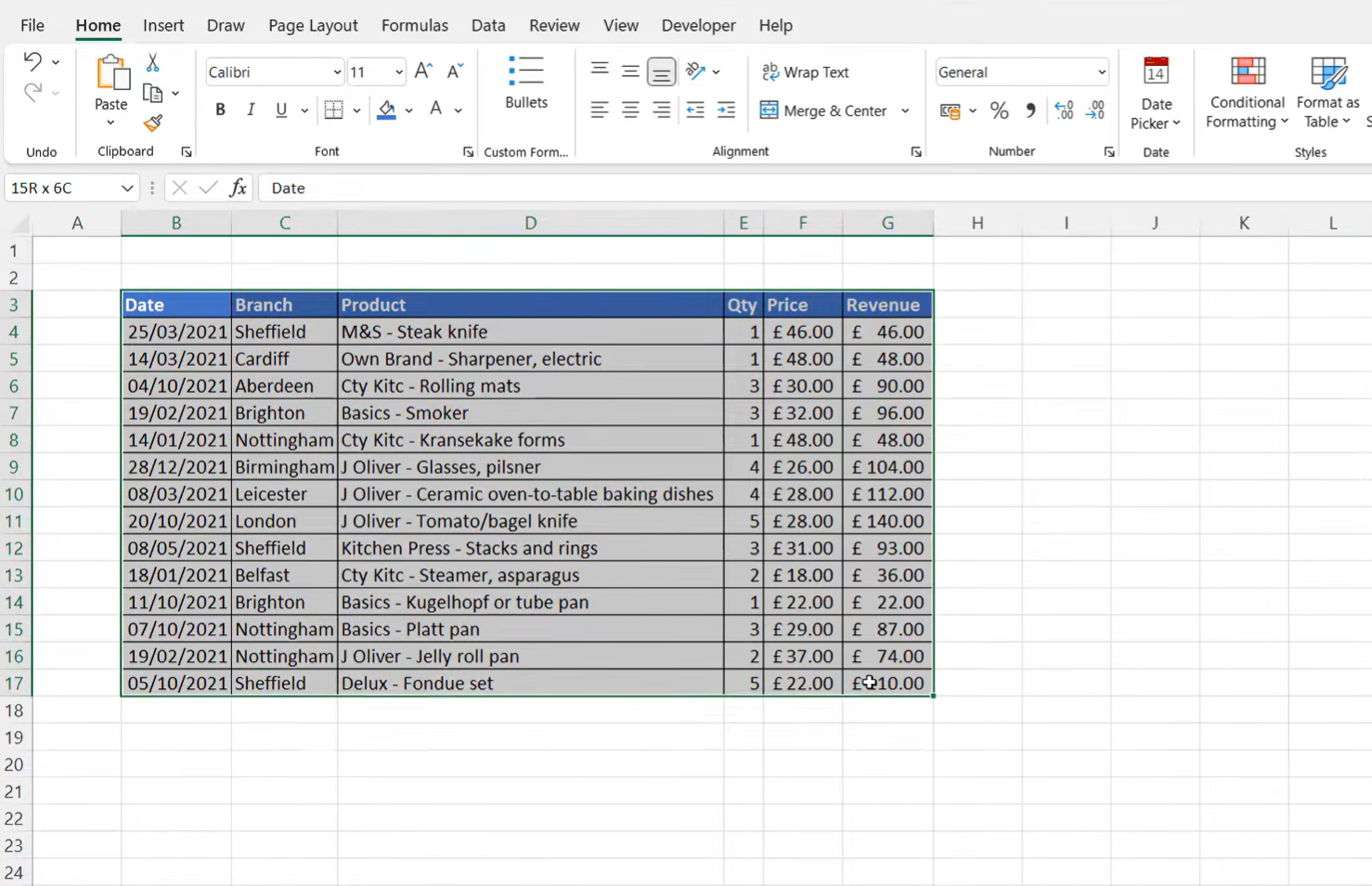The image size is (1372, 886).
Task: Switch to the Developer tab
Action: coord(698,25)
